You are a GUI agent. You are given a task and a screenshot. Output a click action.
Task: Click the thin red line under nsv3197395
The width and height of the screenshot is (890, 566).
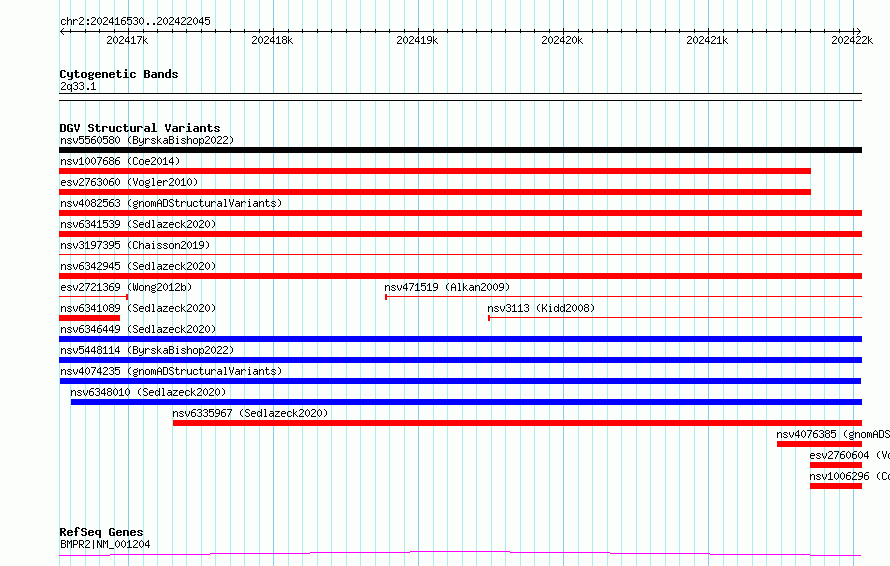tap(460, 254)
